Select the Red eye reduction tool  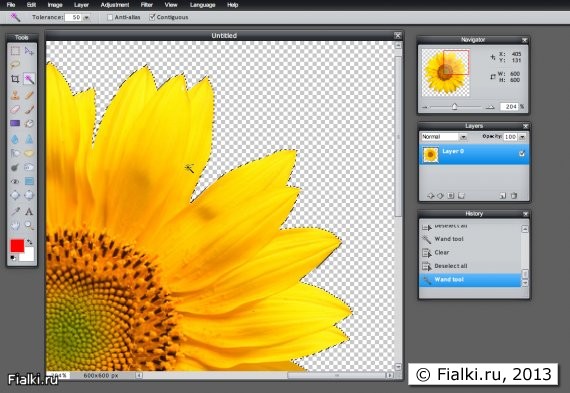click(x=15, y=181)
